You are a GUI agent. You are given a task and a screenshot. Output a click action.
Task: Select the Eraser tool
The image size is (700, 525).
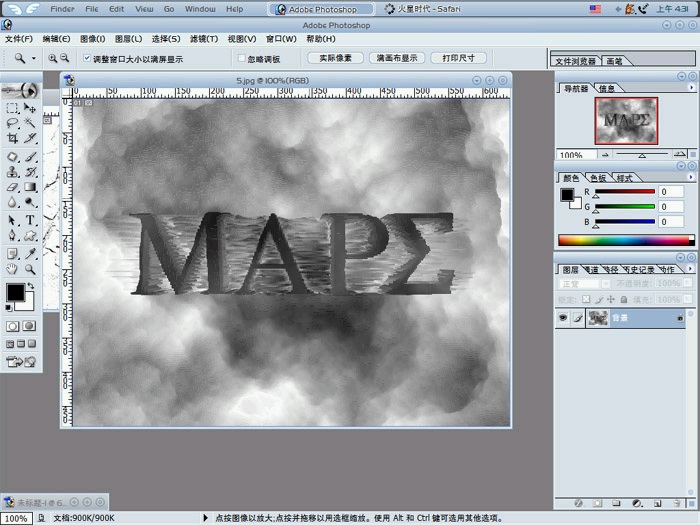click(x=12, y=186)
